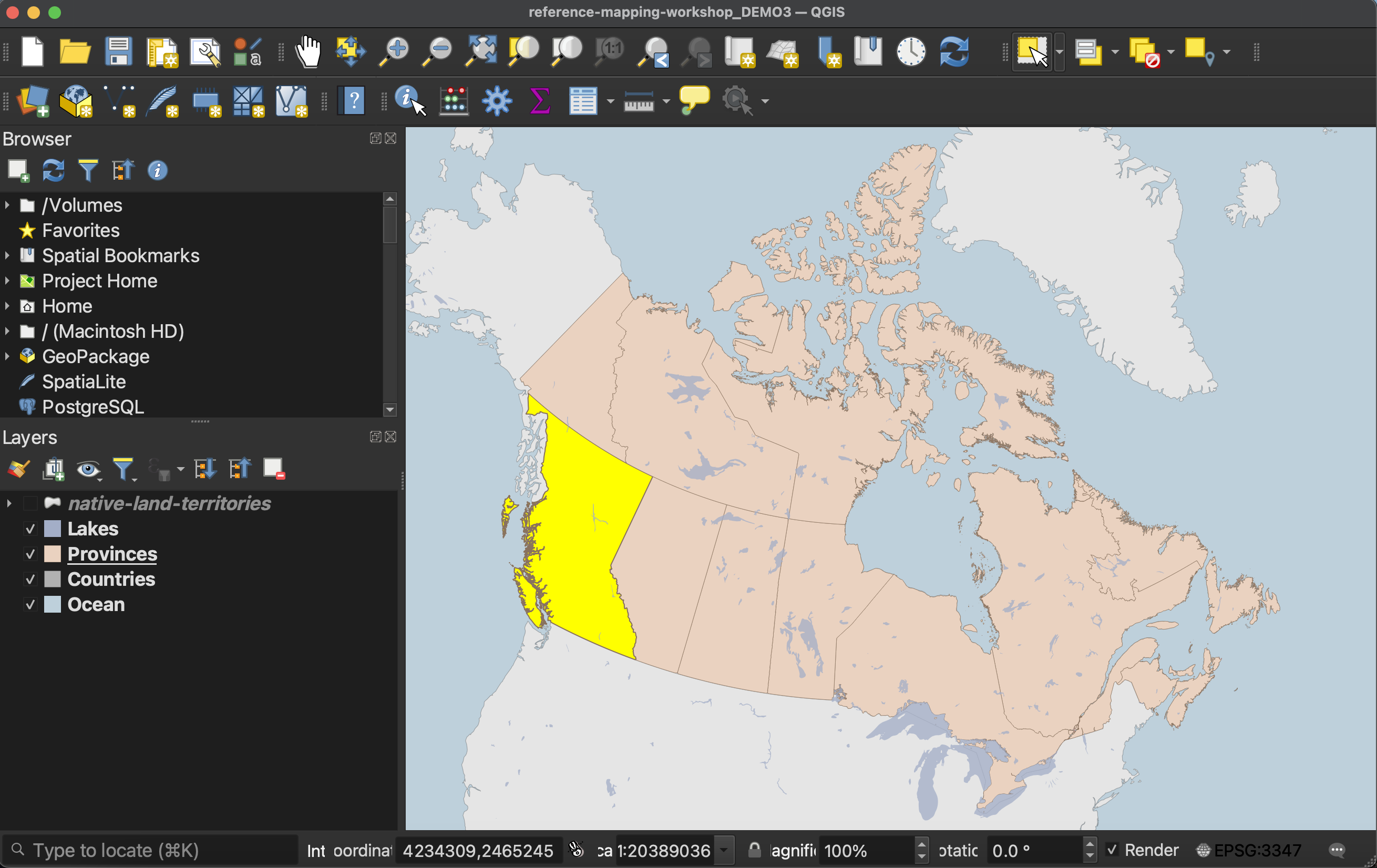1377x868 pixels.
Task: Select the Countries layer
Action: click(x=111, y=579)
